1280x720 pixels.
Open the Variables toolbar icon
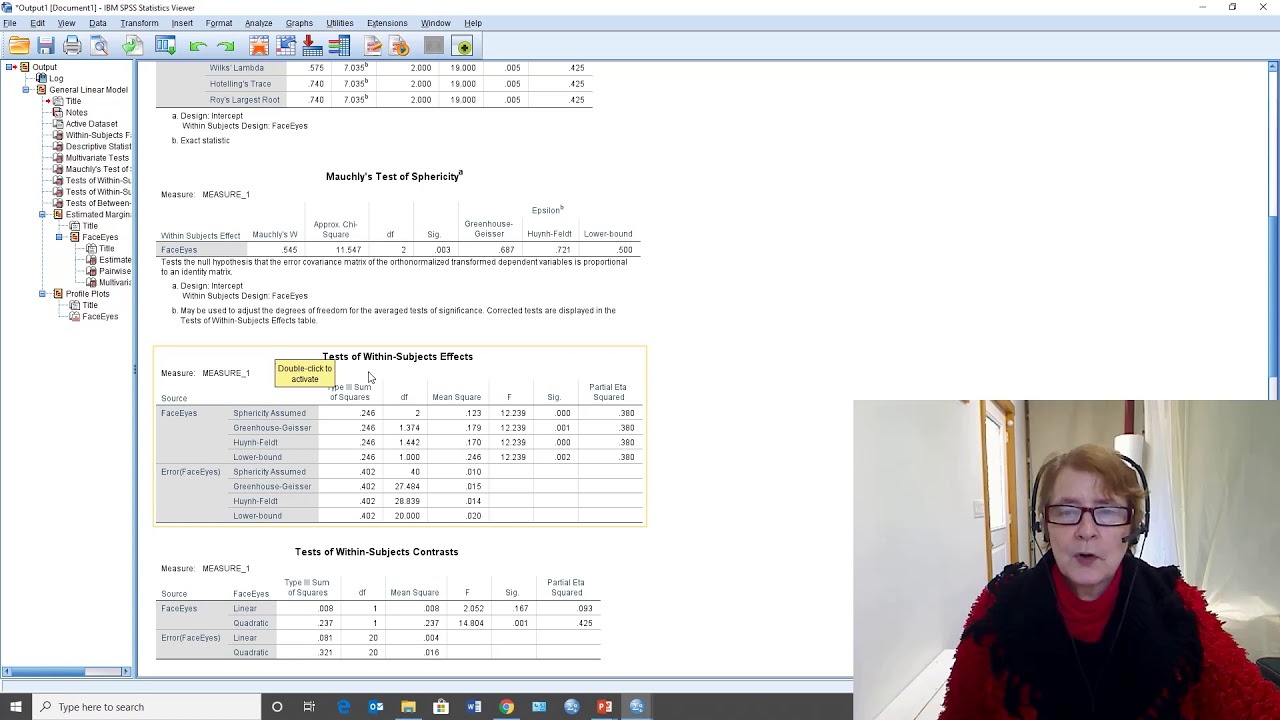[339, 46]
